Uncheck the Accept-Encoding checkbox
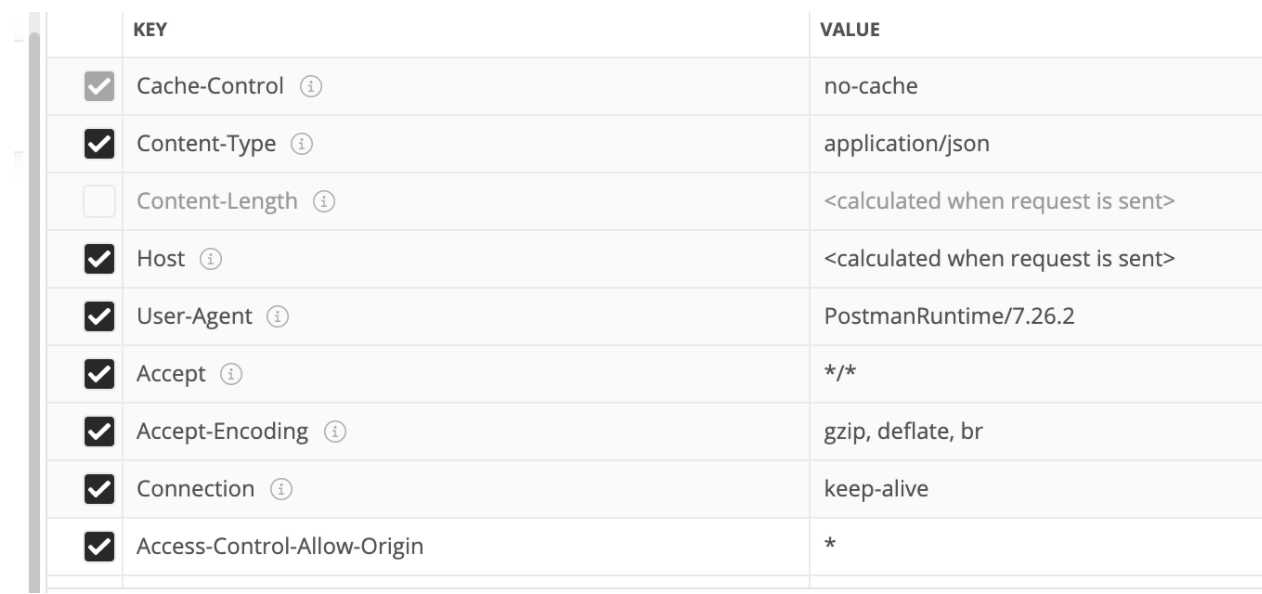 pyautogui.click(x=99, y=432)
